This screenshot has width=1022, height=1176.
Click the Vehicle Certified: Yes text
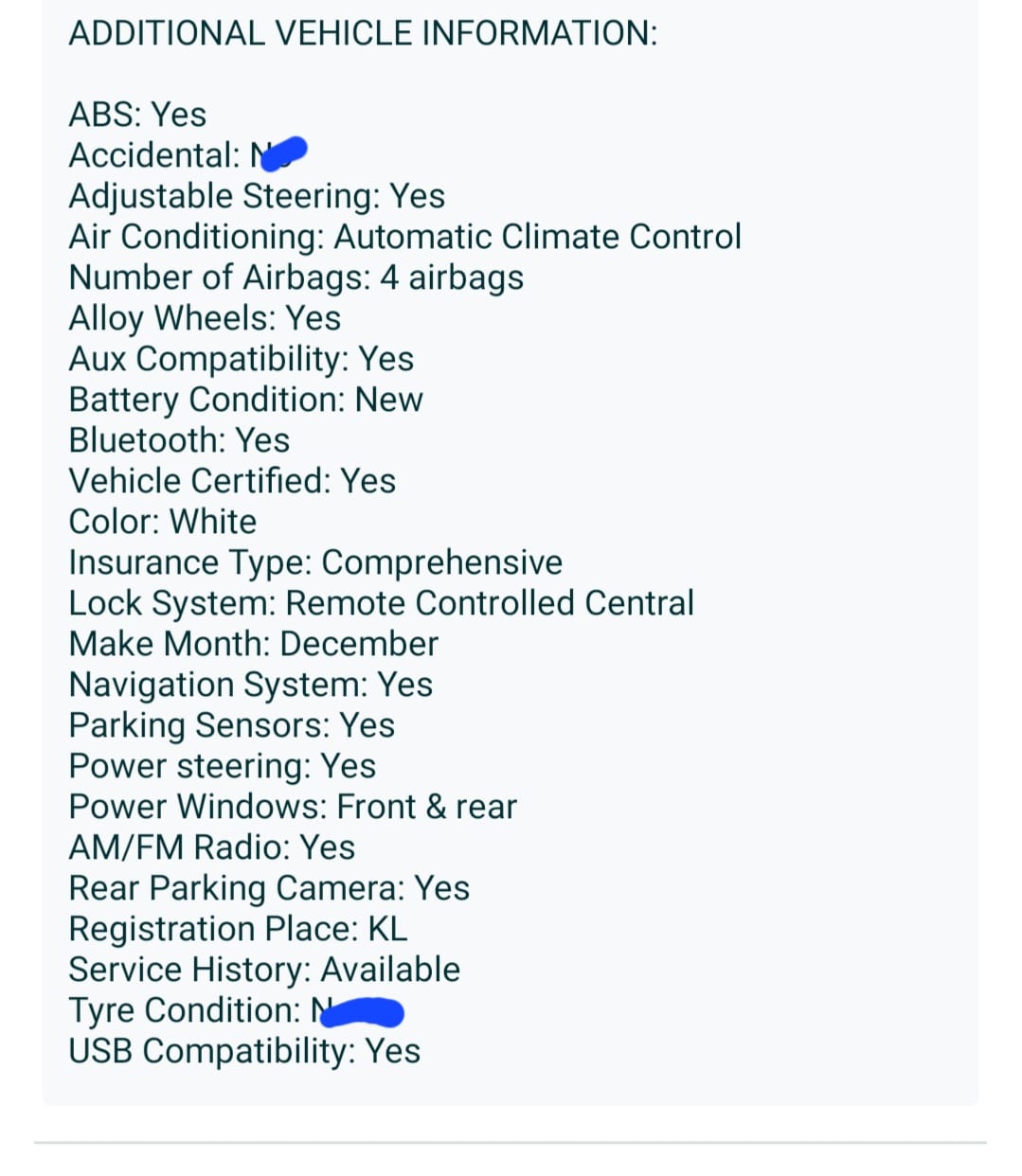tap(232, 481)
